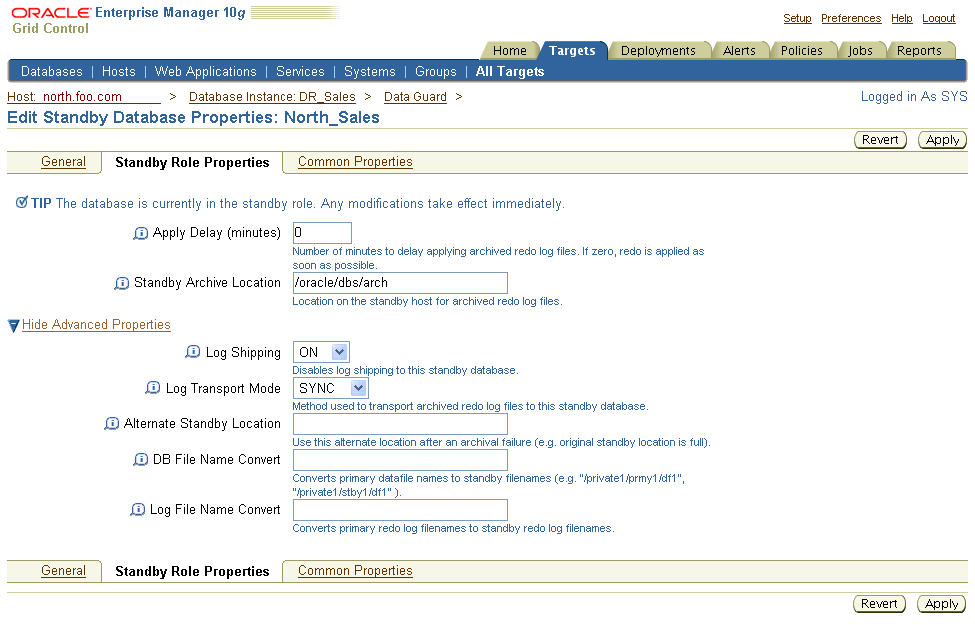975x625 pixels.
Task: Click the info icon beside Log Shipping
Action: click(192, 352)
